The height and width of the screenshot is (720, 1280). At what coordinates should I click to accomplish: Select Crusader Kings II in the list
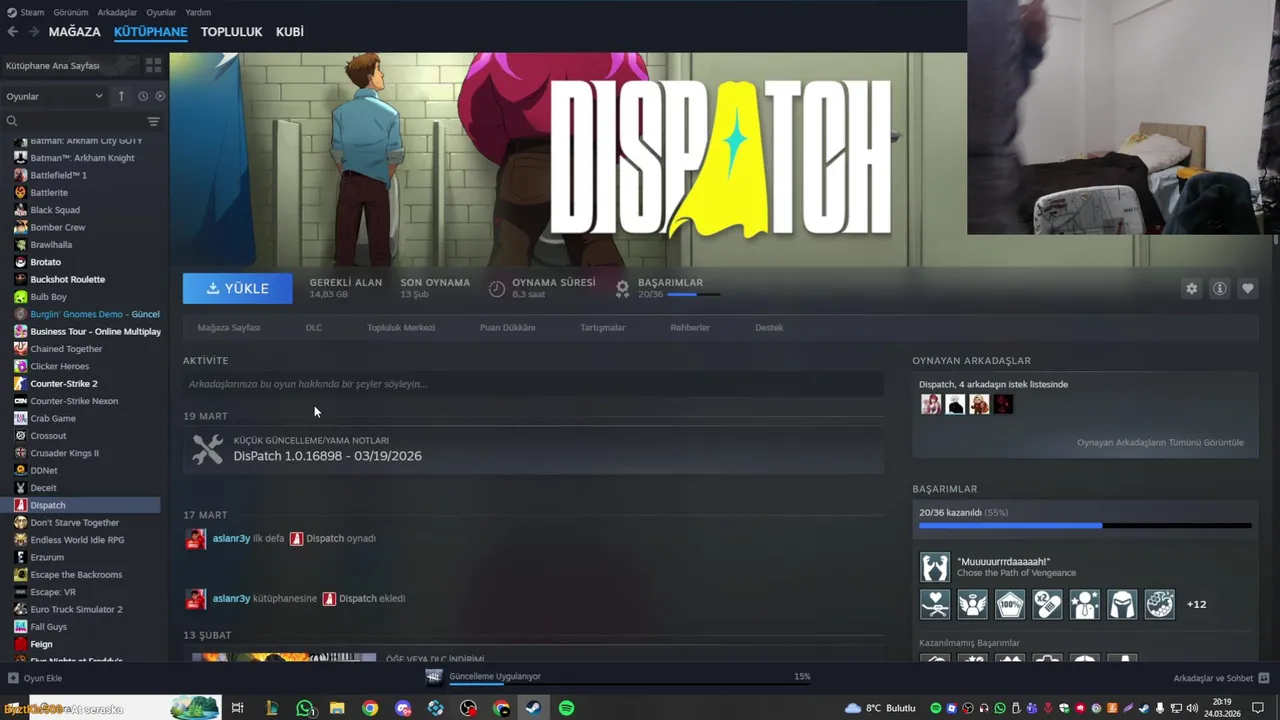(64, 453)
